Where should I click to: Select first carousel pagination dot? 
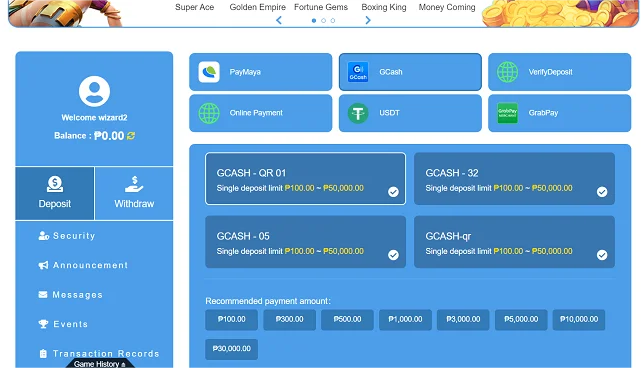(314, 20)
